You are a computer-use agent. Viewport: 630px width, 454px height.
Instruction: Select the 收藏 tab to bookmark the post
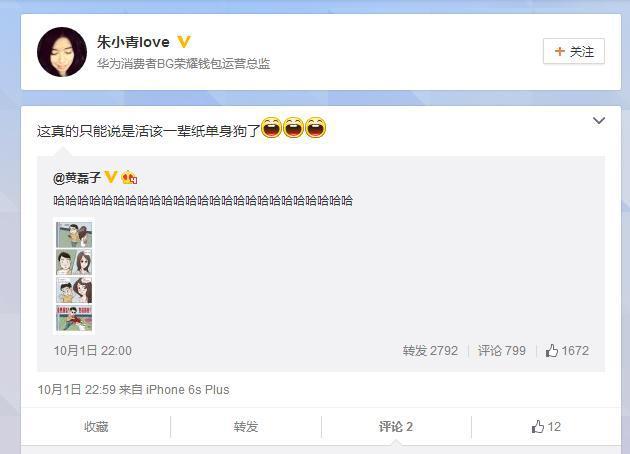pyautogui.click(x=96, y=426)
